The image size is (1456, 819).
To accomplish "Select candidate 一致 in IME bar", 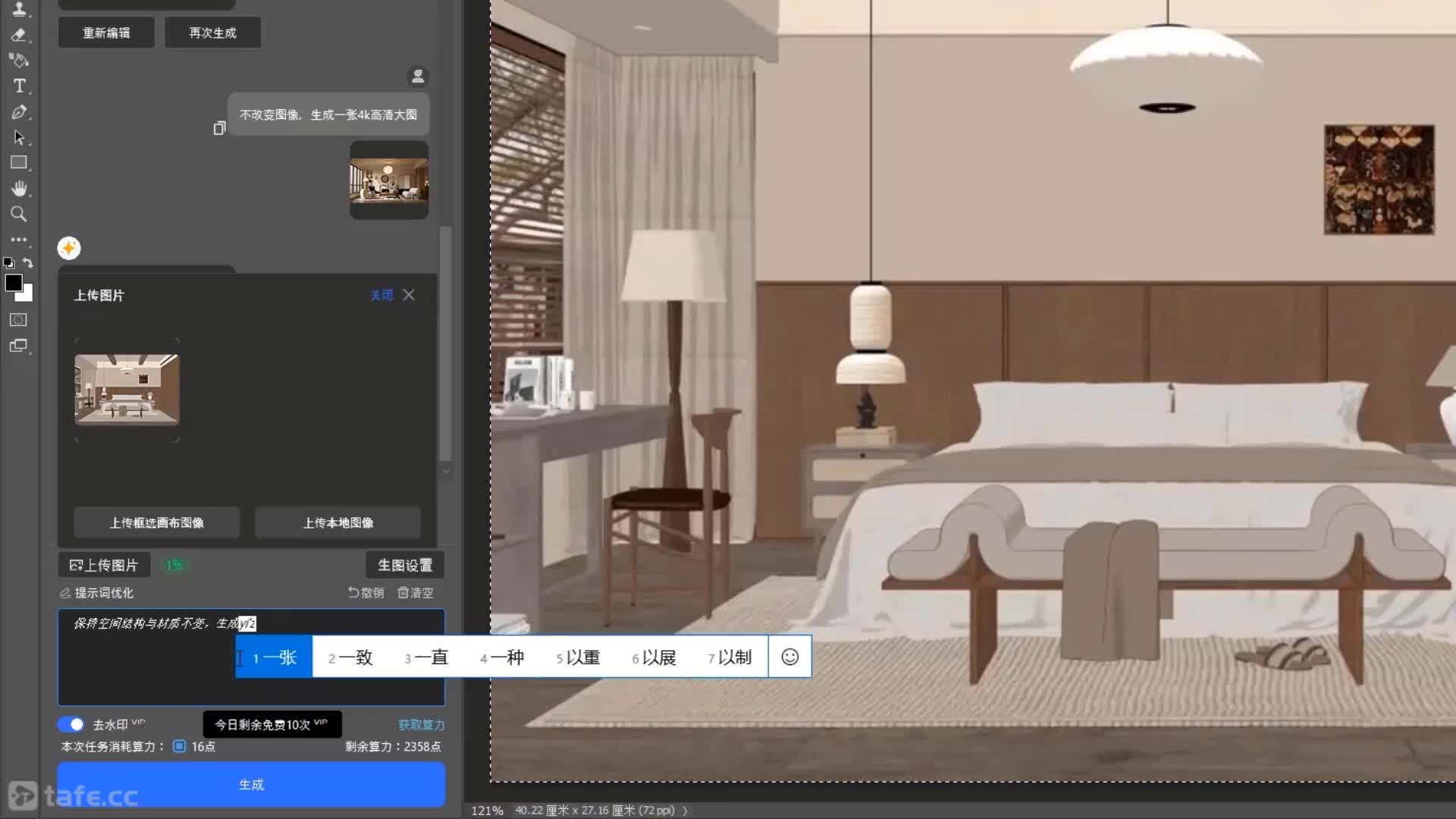I will point(350,657).
